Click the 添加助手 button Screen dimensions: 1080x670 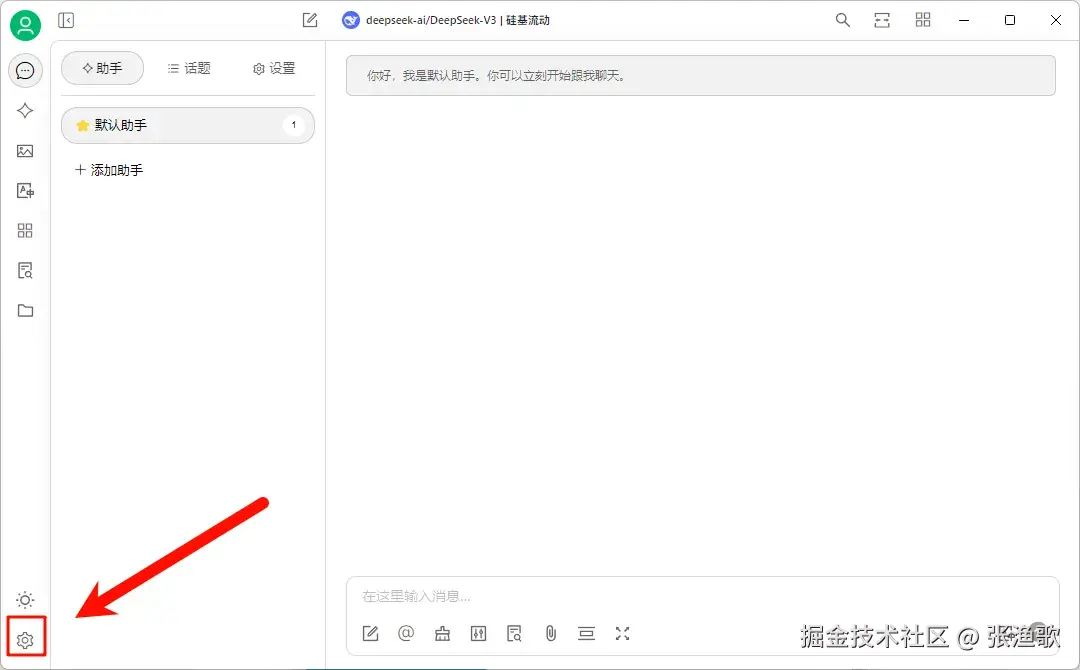108,170
